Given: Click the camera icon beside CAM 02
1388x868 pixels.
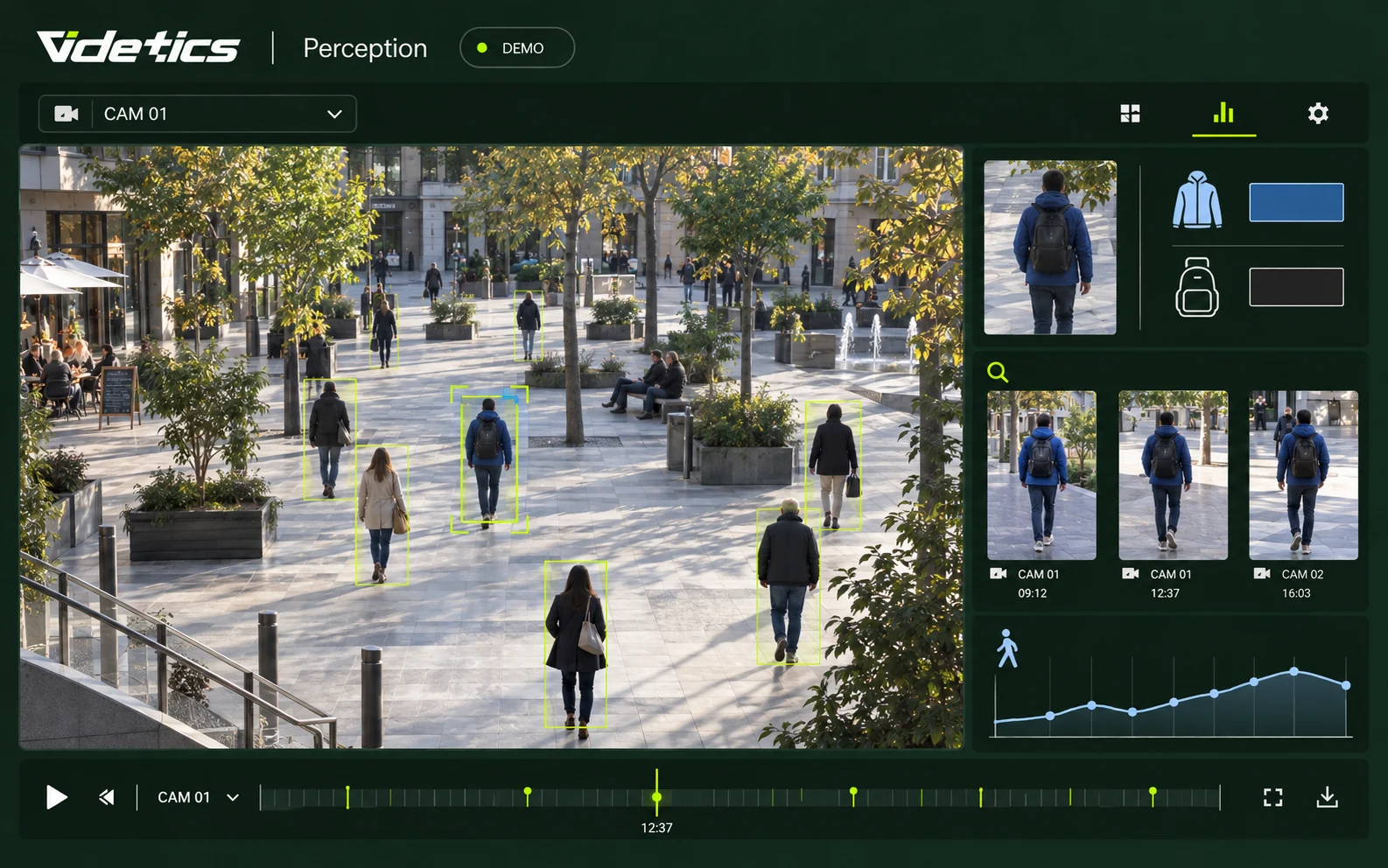Looking at the screenshot, I should pyautogui.click(x=1262, y=574).
